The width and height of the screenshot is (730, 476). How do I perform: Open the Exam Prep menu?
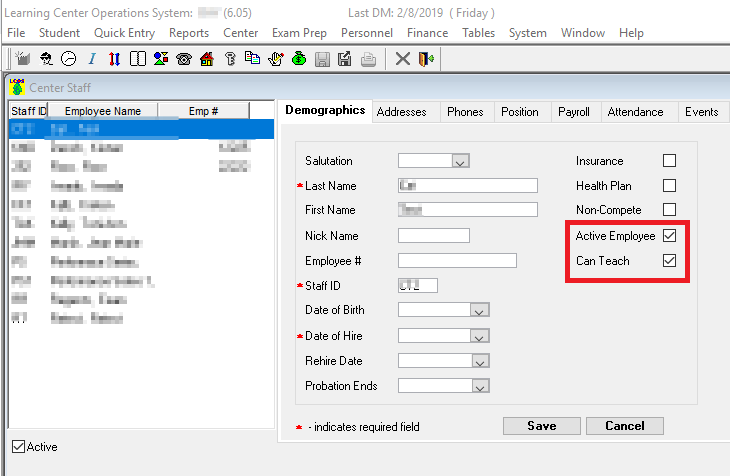pos(299,33)
